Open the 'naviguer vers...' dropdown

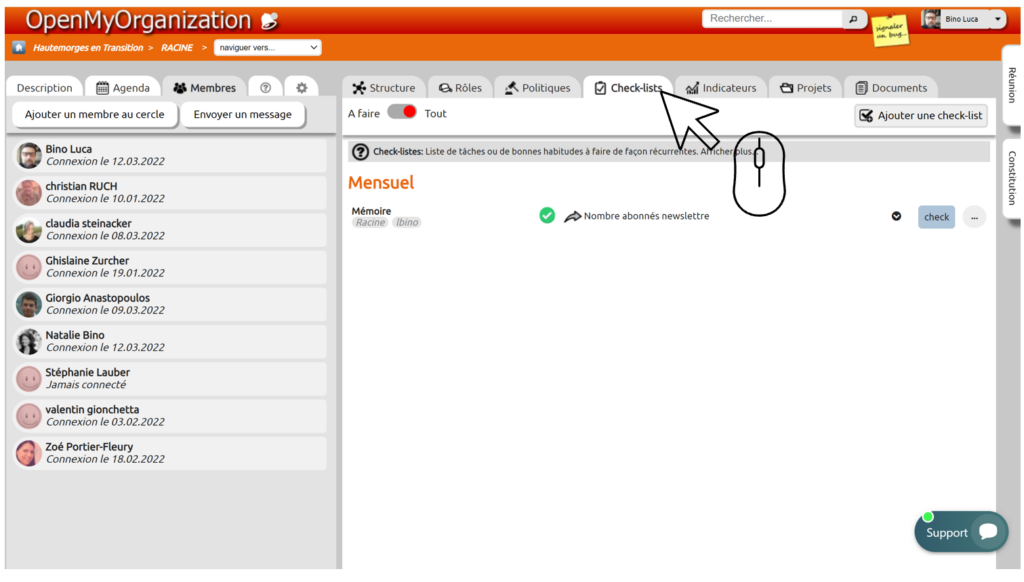[x=268, y=48]
